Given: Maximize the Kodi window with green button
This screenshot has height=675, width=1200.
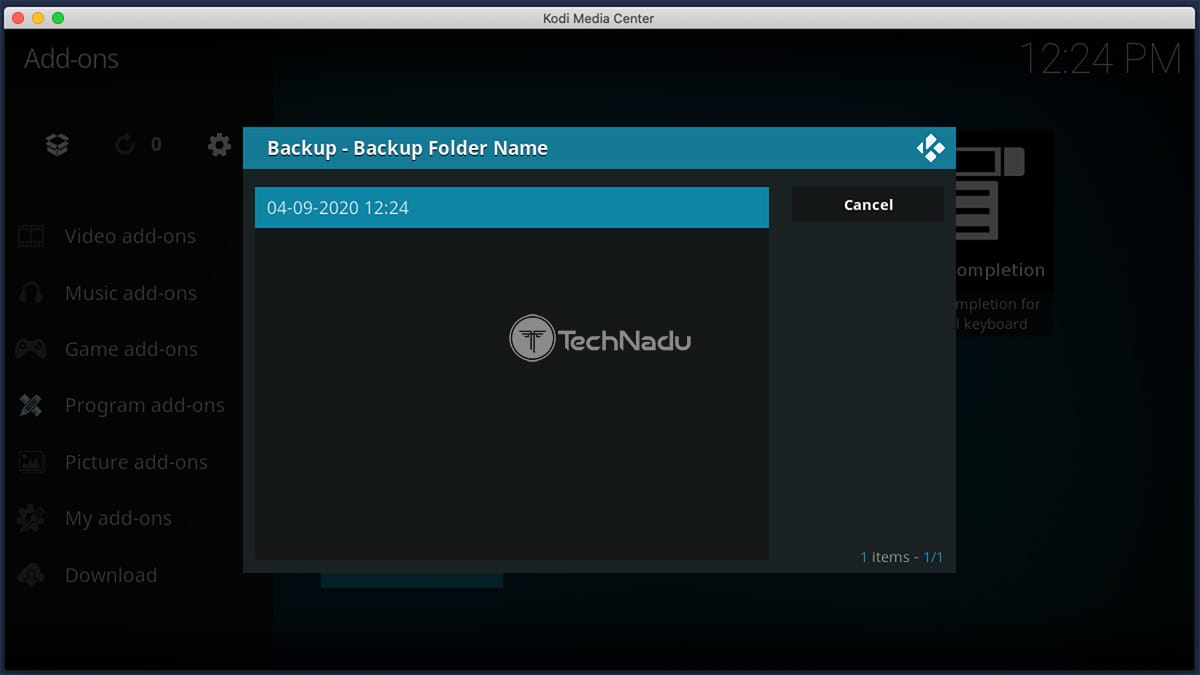Looking at the screenshot, I should pyautogui.click(x=58, y=18).
